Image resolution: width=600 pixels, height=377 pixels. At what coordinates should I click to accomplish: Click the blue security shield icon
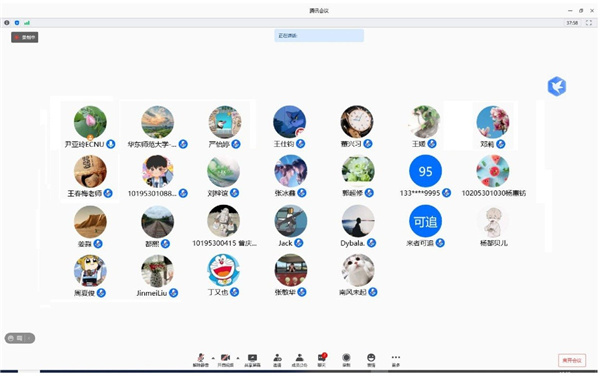pyautogui.click(x=17, y=23)
